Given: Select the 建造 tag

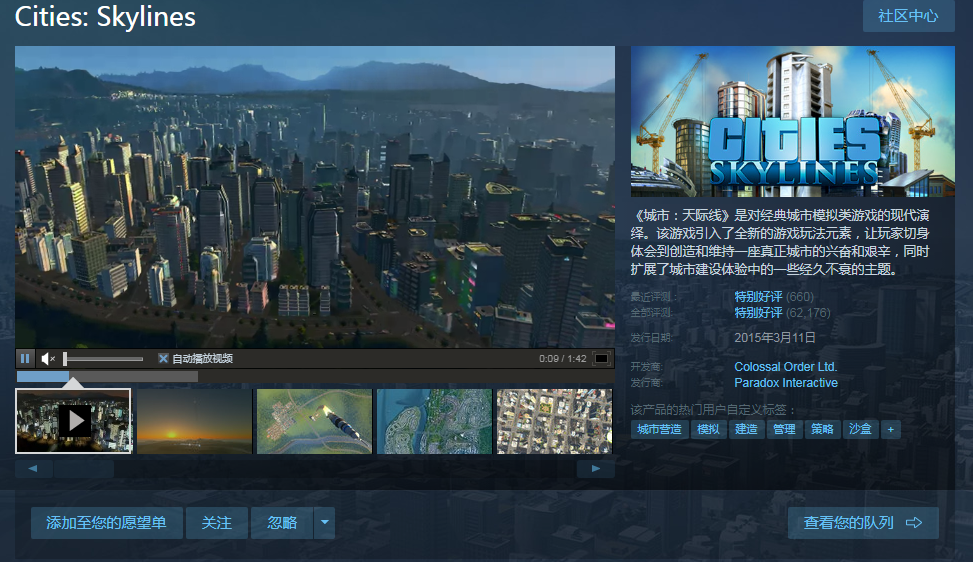Looking at the screenshot, I should click(746, 429).
